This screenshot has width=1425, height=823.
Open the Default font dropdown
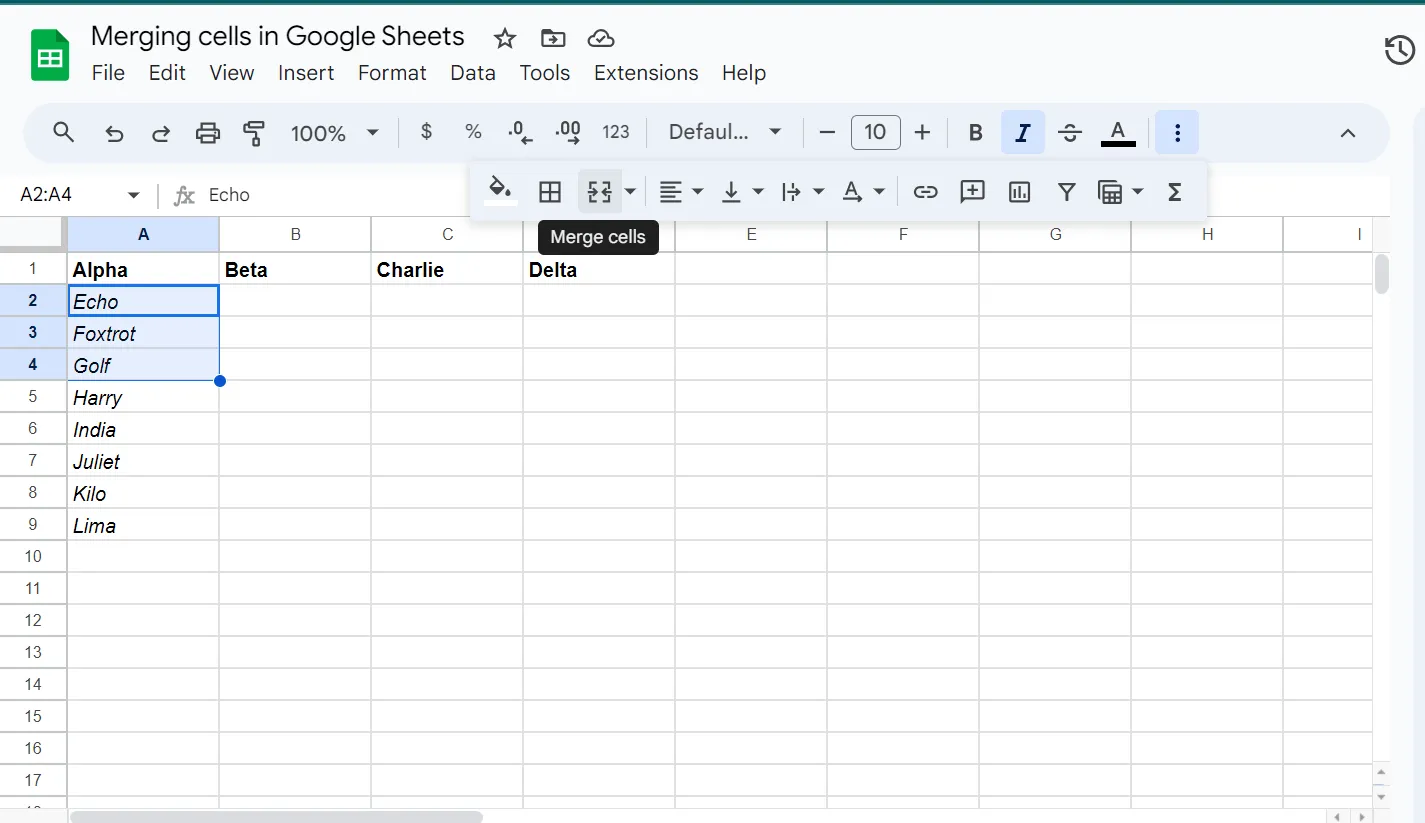pyautogui.click(x=725, y=132)
